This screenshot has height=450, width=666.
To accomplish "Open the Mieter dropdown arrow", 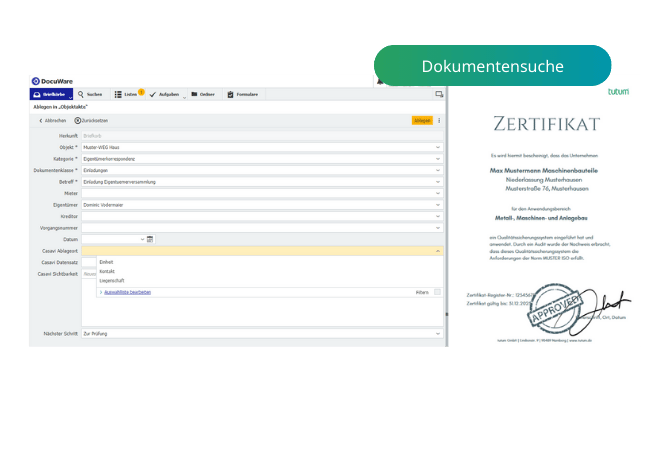I will pos(438,193).
